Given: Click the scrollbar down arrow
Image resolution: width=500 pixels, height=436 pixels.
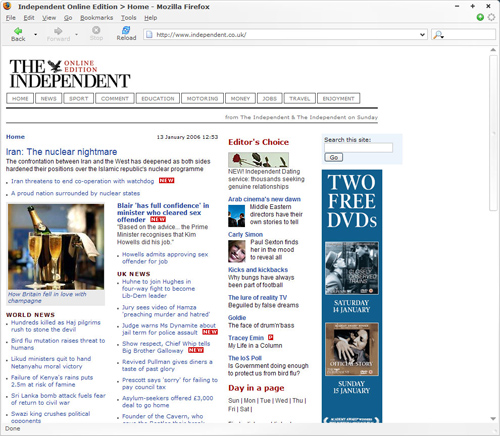Looking at the screenshot, I should (493, 418).
